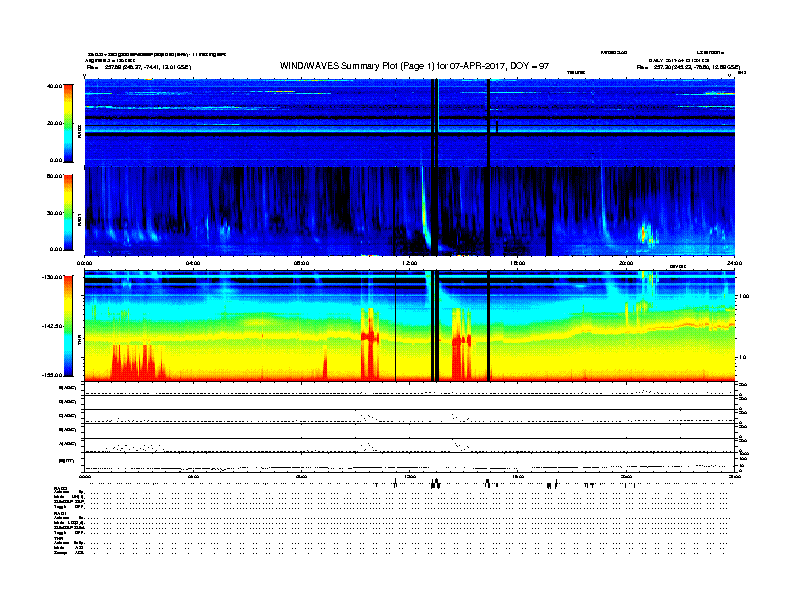Select the -130.00 label on TNR color bar
This screenshot has width=792, height=612.
[52, 277]
